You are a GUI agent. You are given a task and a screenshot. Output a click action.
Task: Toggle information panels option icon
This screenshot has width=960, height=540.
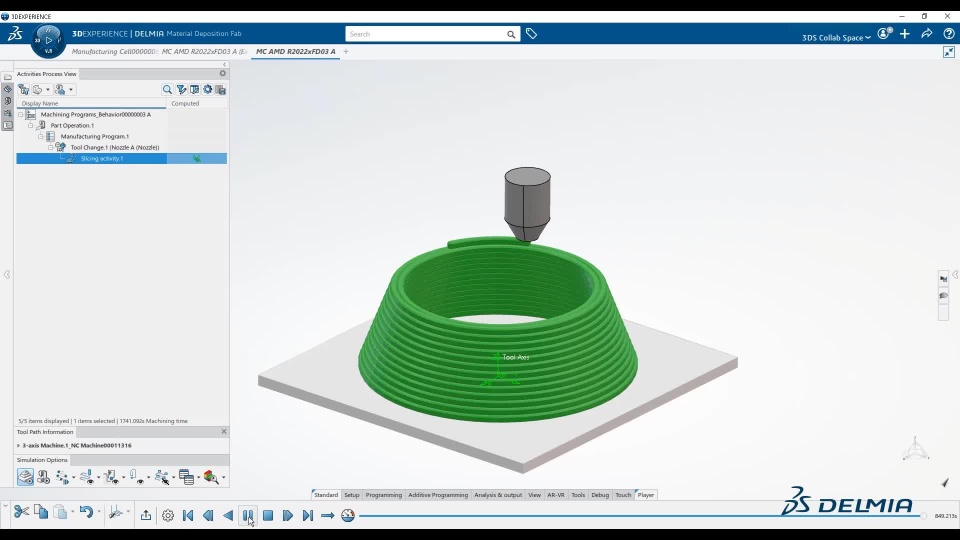pos(187,477)
